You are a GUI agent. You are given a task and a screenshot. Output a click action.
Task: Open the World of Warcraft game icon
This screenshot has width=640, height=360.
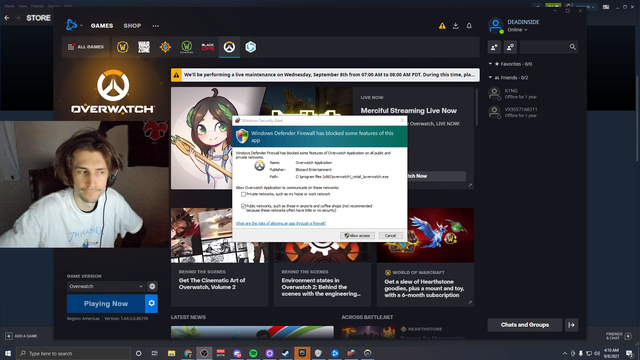122,47
